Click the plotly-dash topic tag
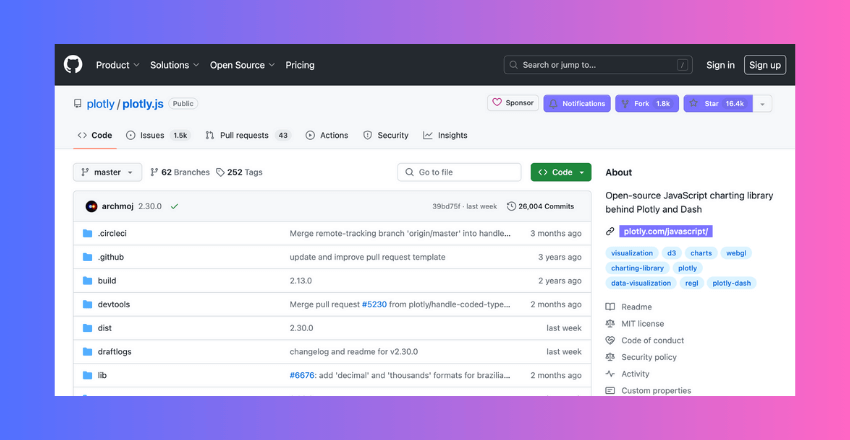 [x=732, y=283]
